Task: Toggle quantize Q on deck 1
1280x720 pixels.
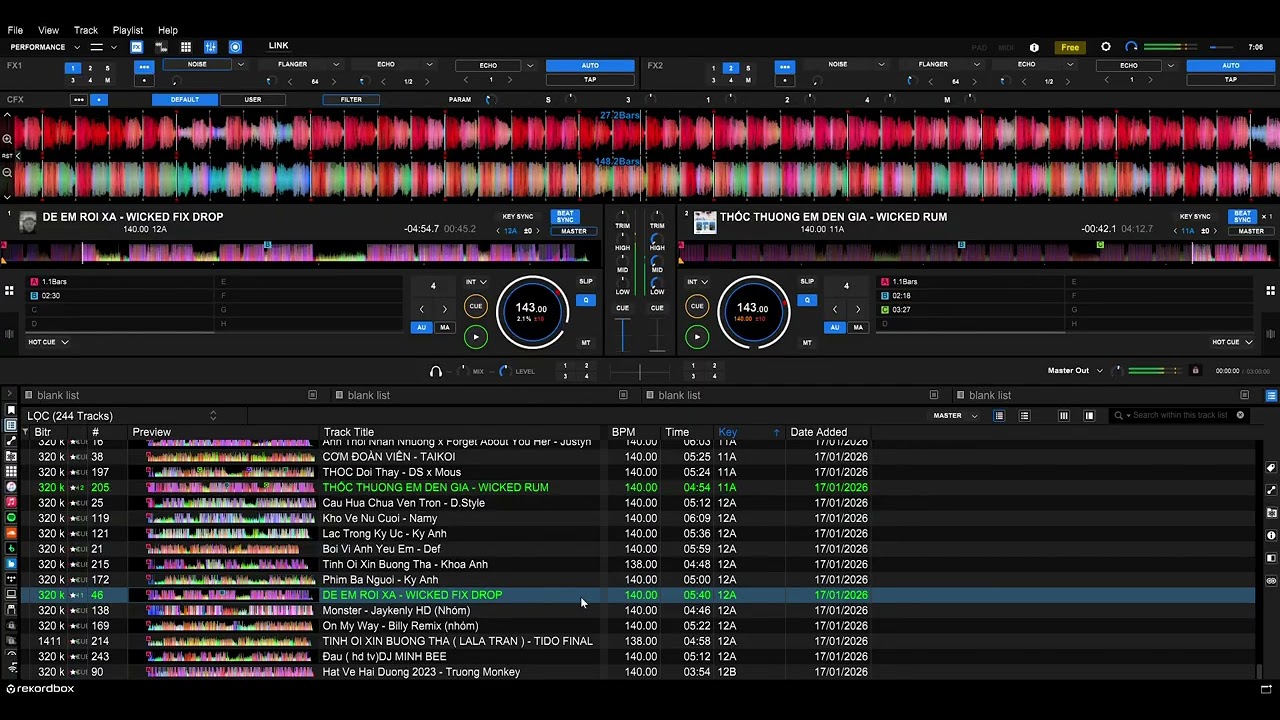Action: pyautogui.click(x=586, y=300)
